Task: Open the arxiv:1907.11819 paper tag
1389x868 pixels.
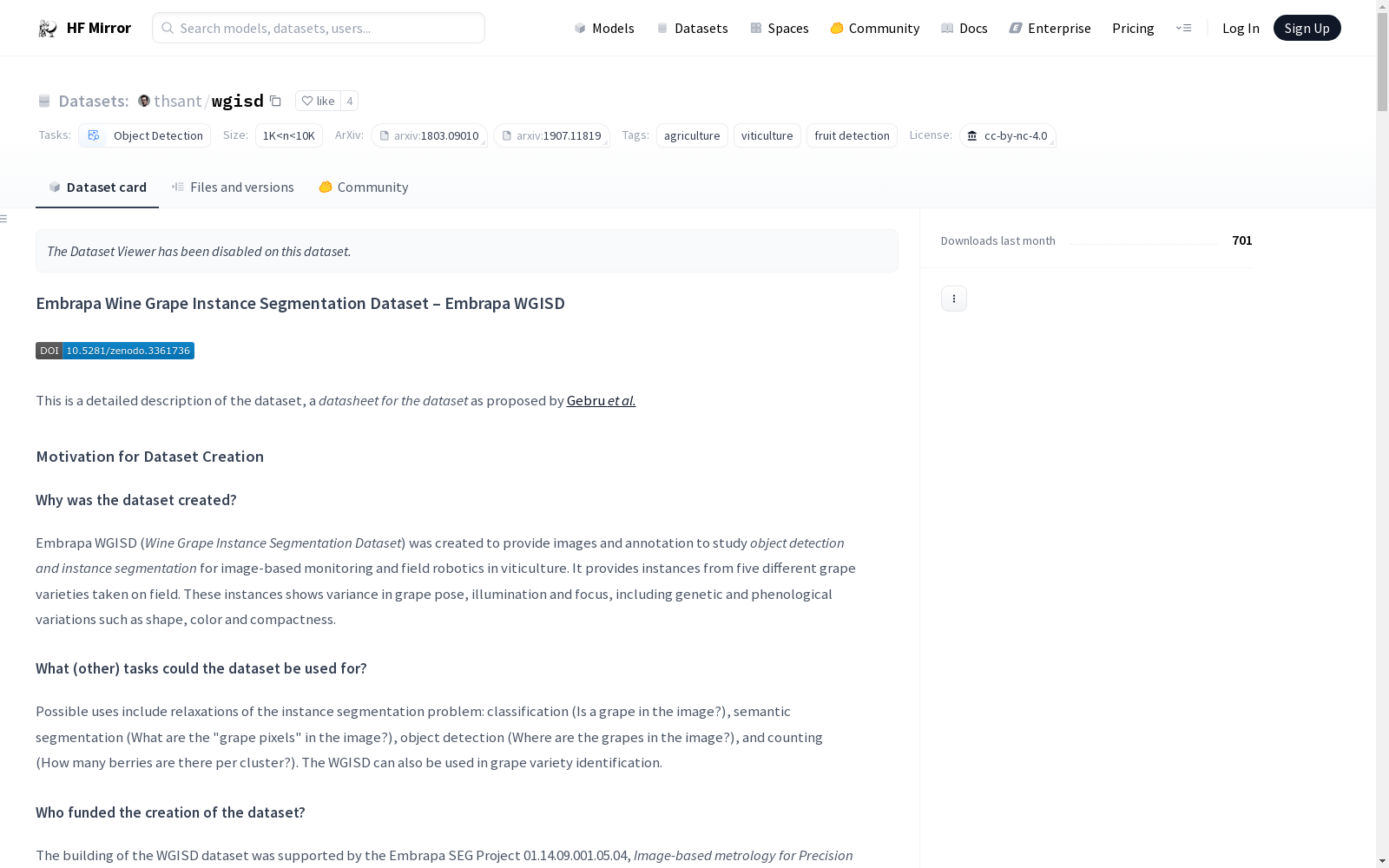Action: [551, 135]
